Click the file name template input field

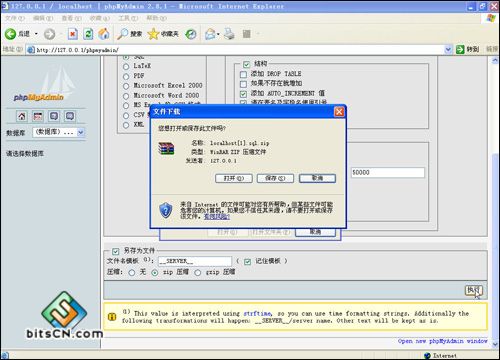pos(195,261)
